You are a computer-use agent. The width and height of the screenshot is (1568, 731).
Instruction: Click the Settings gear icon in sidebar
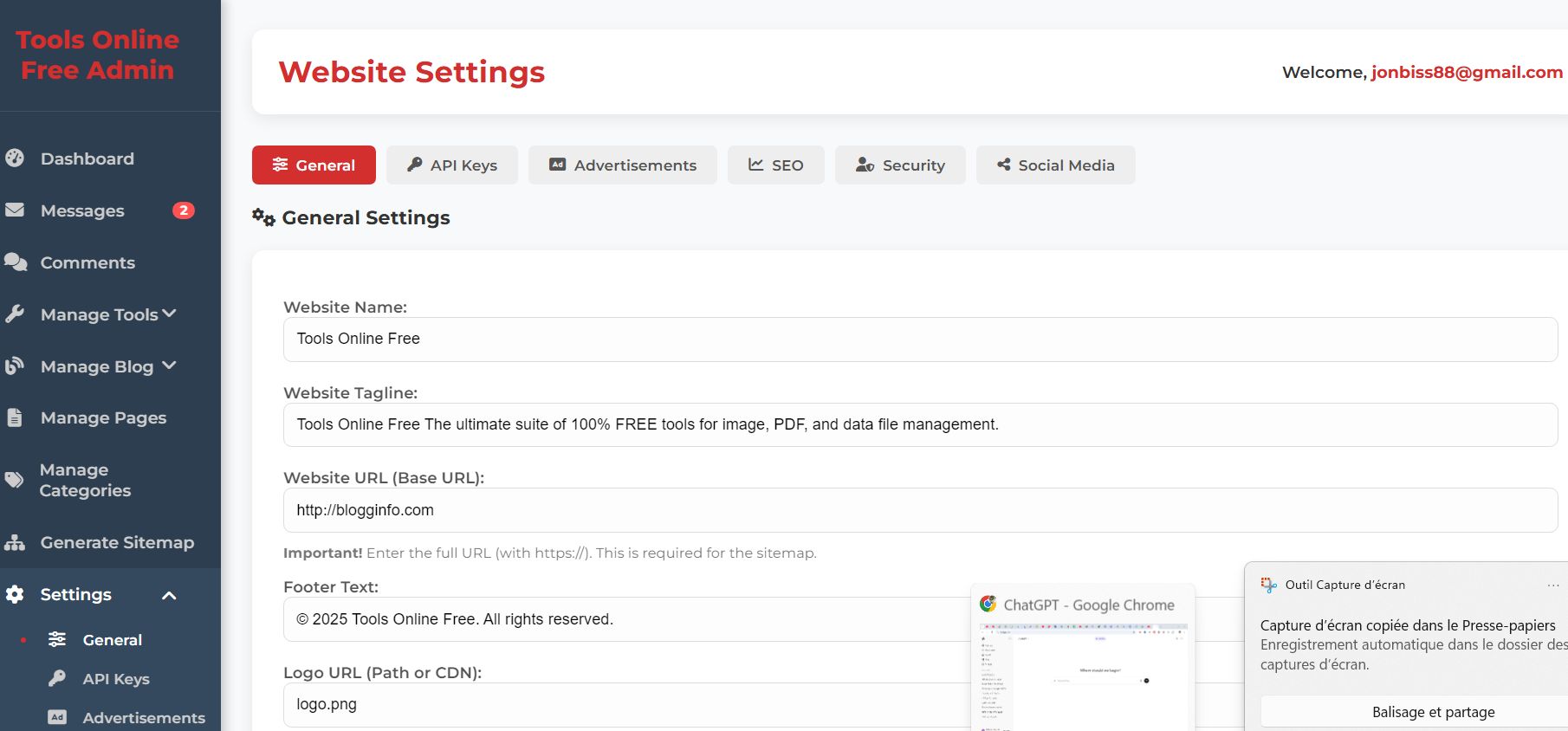click(15, 594)
